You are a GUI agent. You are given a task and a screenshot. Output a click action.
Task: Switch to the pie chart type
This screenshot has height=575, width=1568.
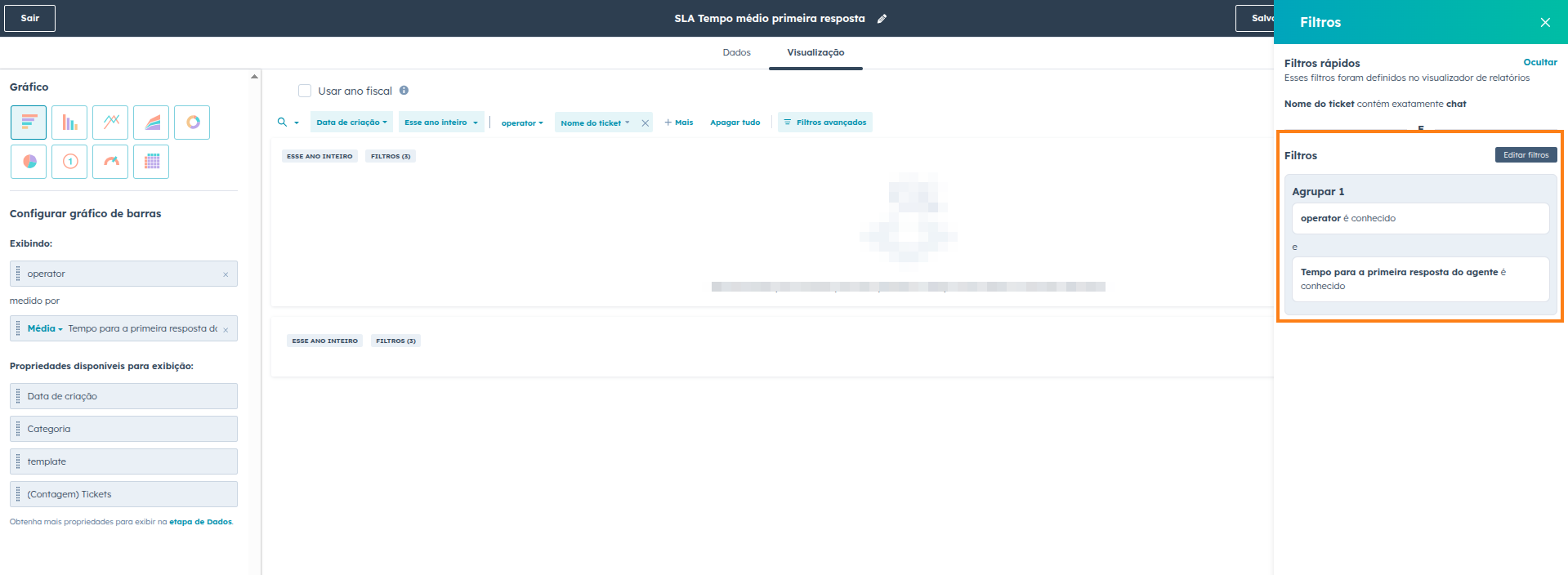click(x=29, y=162)
